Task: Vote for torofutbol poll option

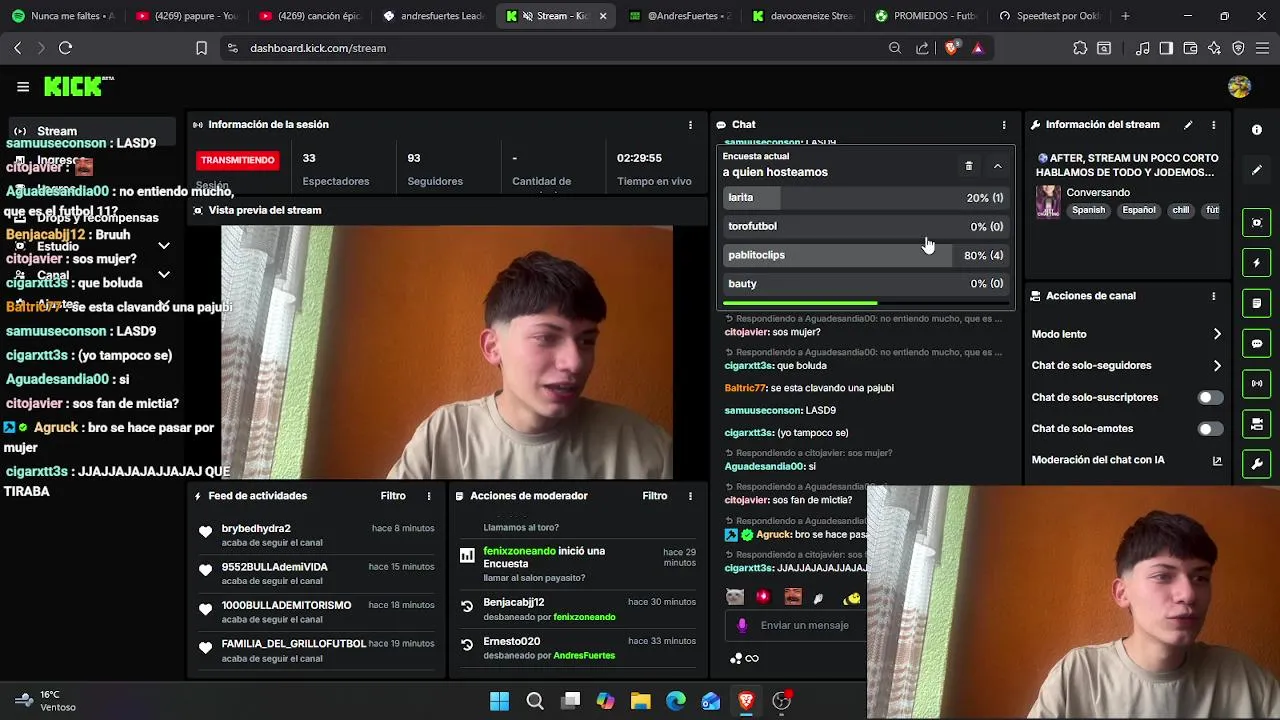Action: [866, 227]
